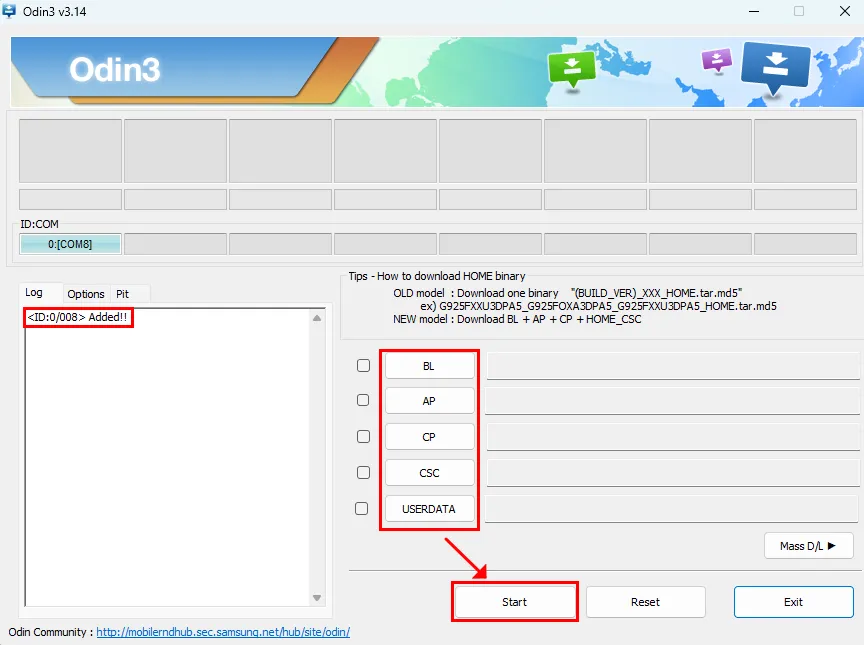This screenshot has height=645, width=864.
Task: Click the green download banner icon
Action: tap(572, 69)
